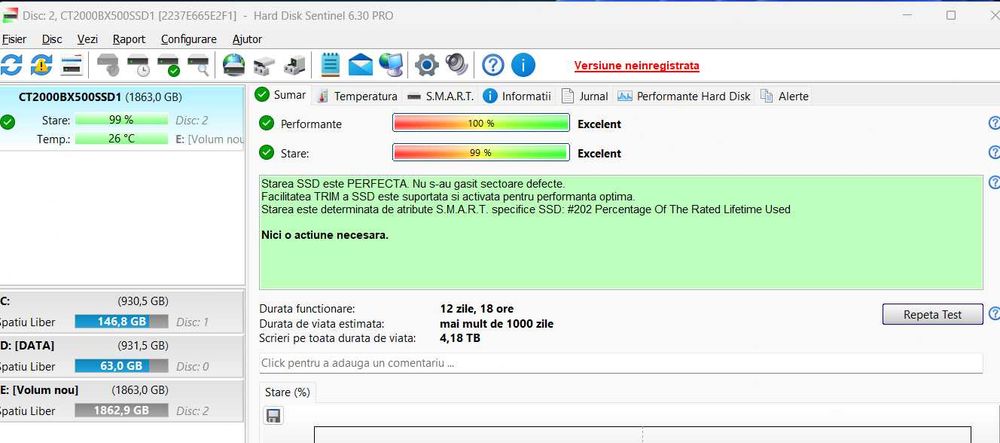This screenshot has width=1000, height=443.
Task: Click 'Excelent' text beside Performante bar
Action: tap(599, 124)
